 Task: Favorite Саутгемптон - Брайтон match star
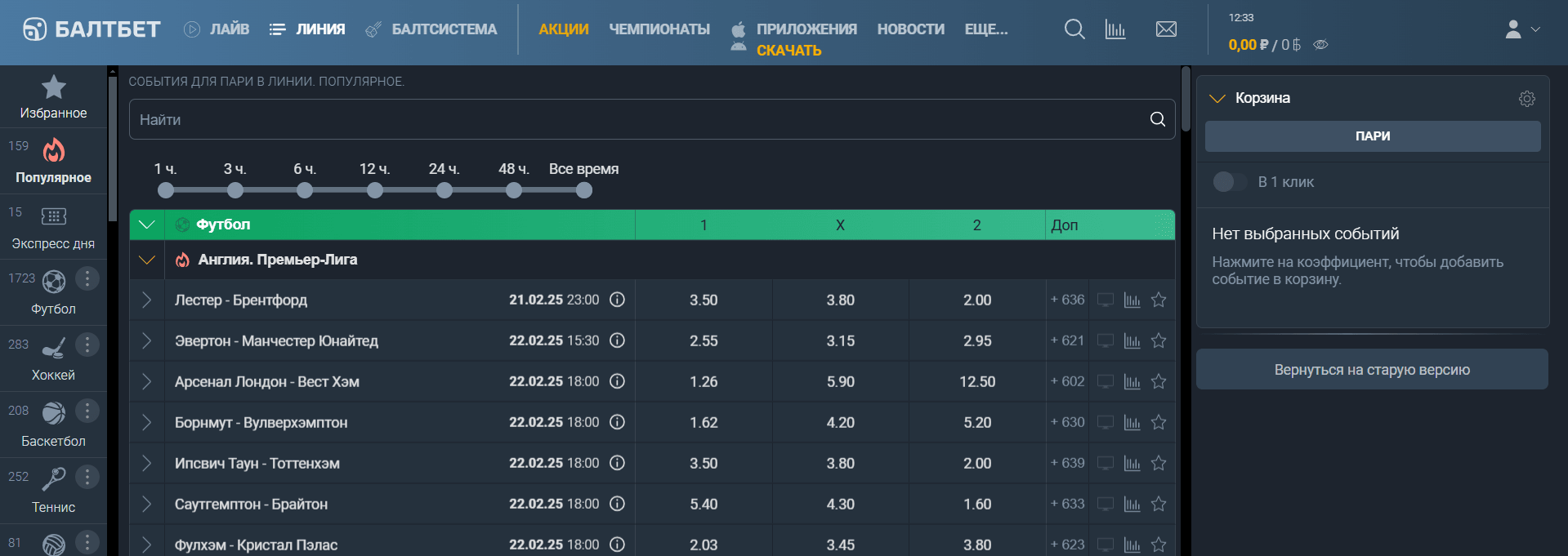1159,504
